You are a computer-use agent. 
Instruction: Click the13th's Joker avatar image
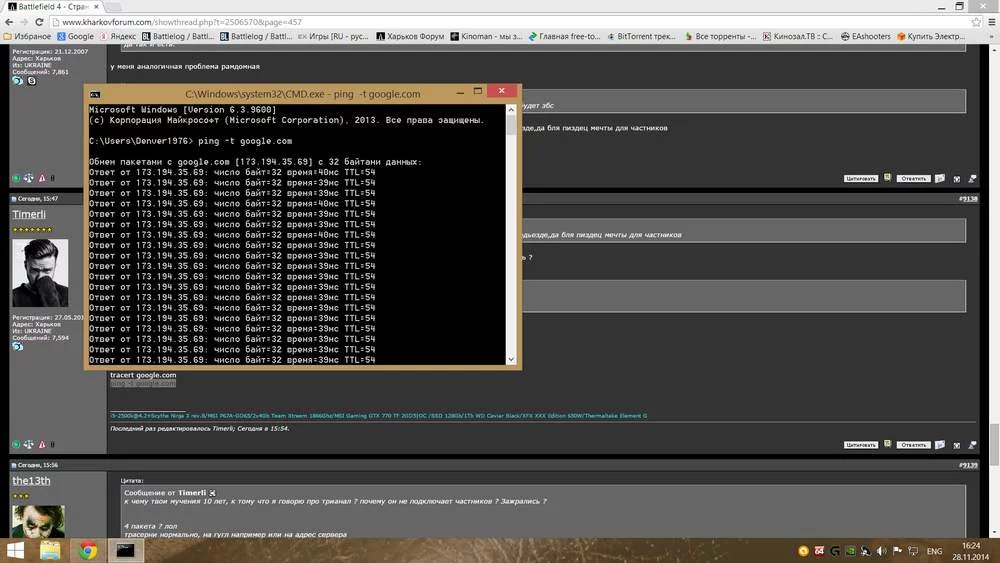[38, 521]
